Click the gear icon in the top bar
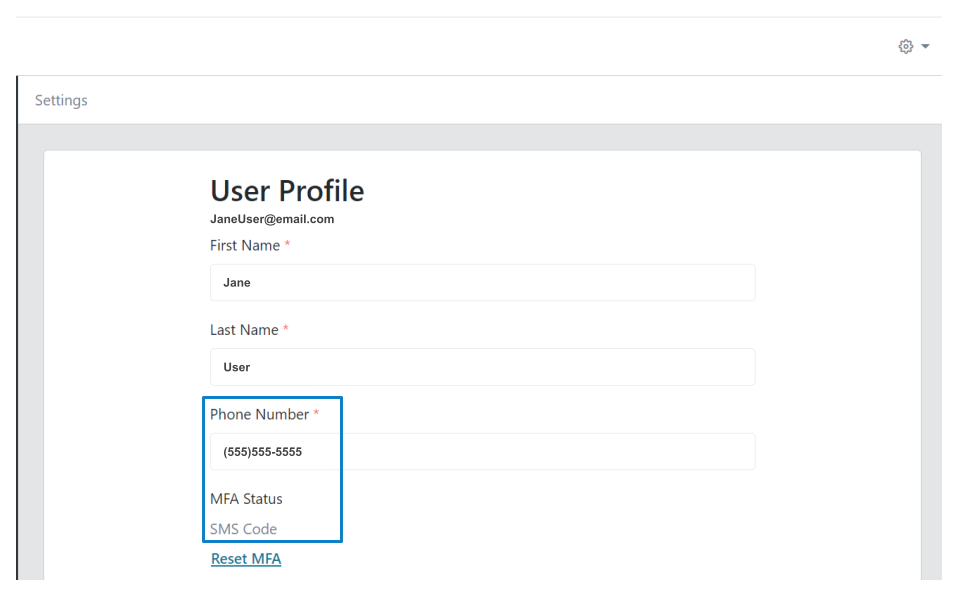 905,46
